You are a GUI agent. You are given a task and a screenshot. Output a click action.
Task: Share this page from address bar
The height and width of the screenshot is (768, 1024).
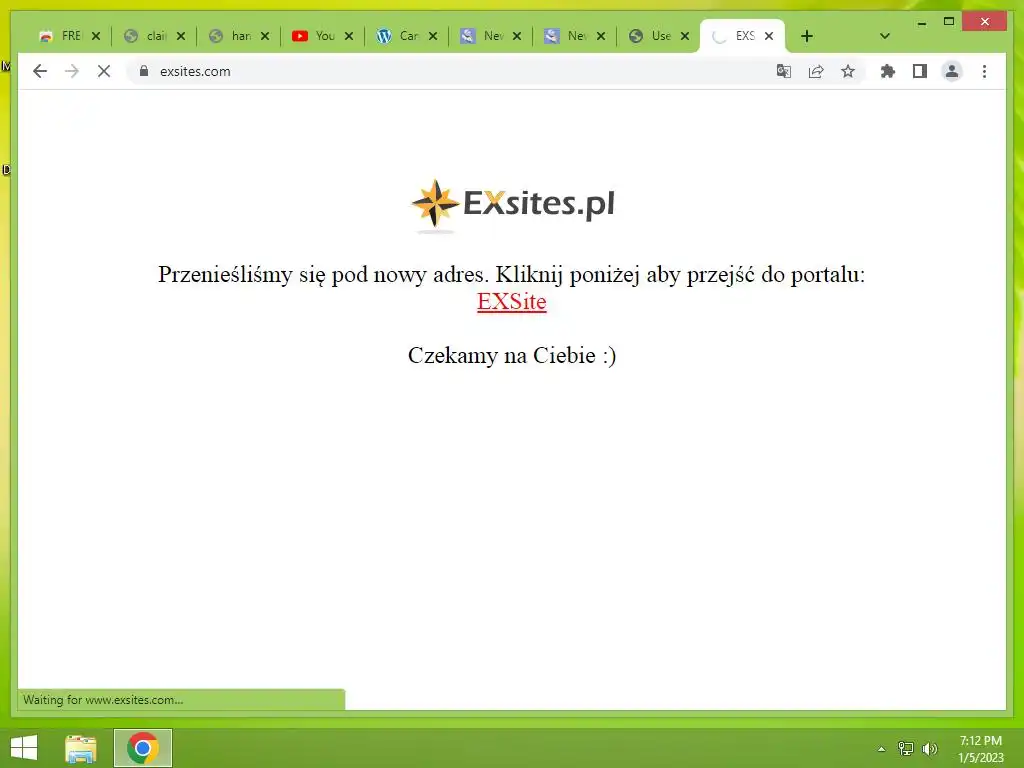coord(816,71)
